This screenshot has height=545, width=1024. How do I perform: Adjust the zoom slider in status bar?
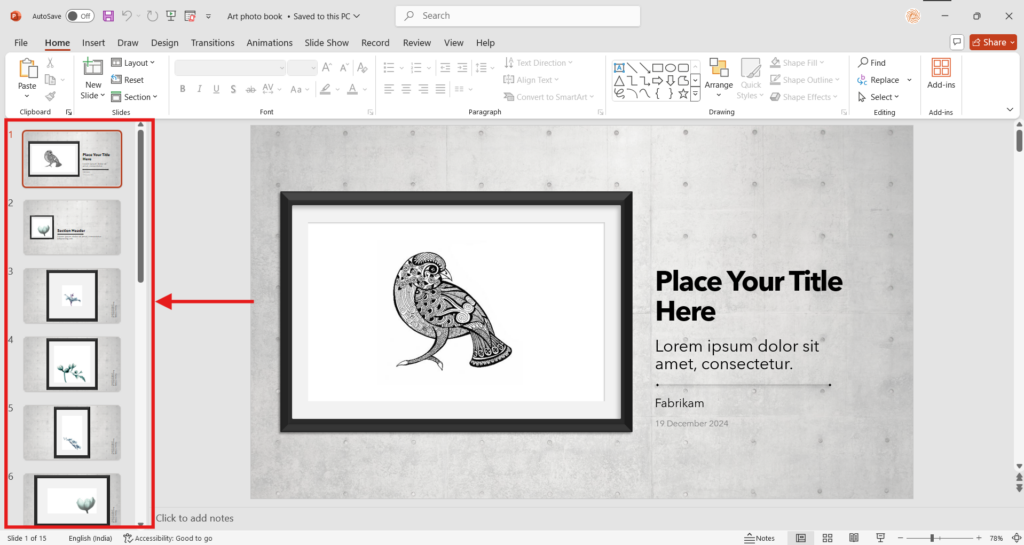[x=931, y=538]
